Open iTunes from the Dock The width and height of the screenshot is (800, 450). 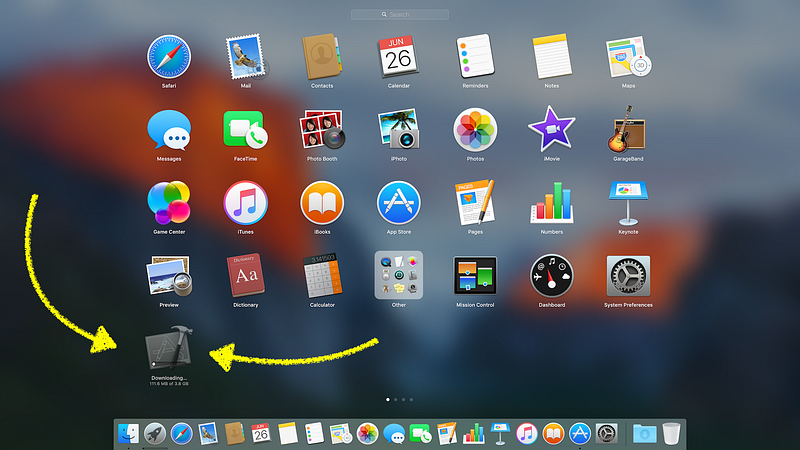coord(527,434)
